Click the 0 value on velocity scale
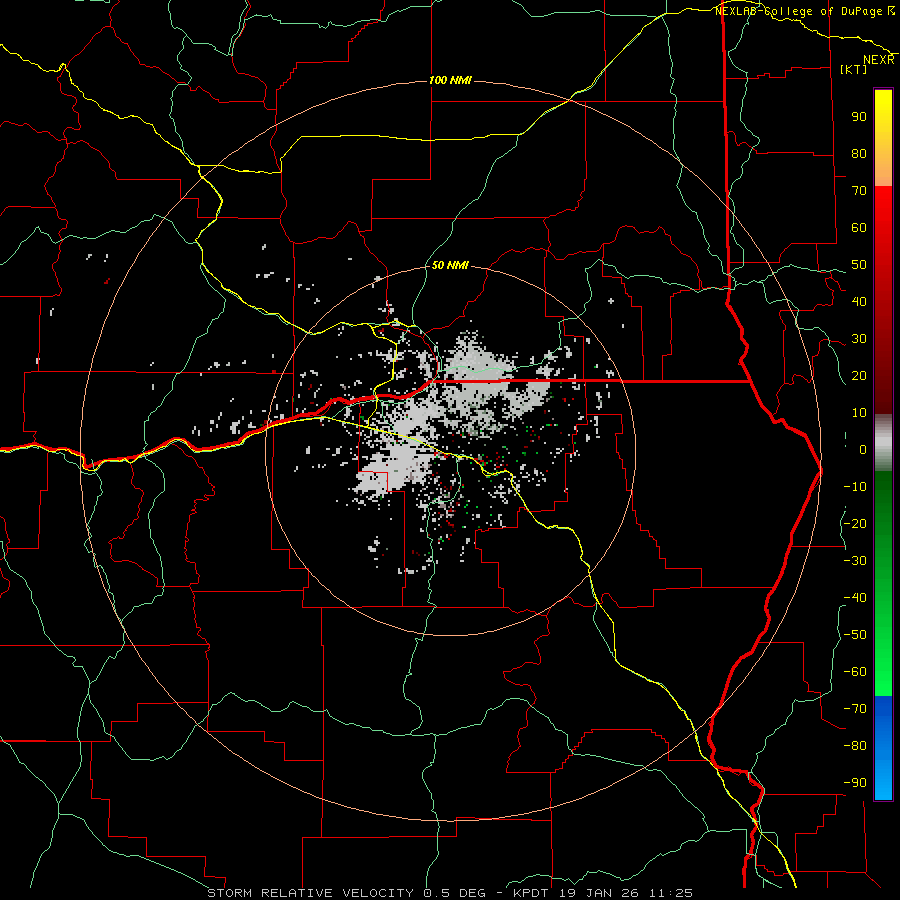This screenshot has width=900, height=900. (863, 450)
